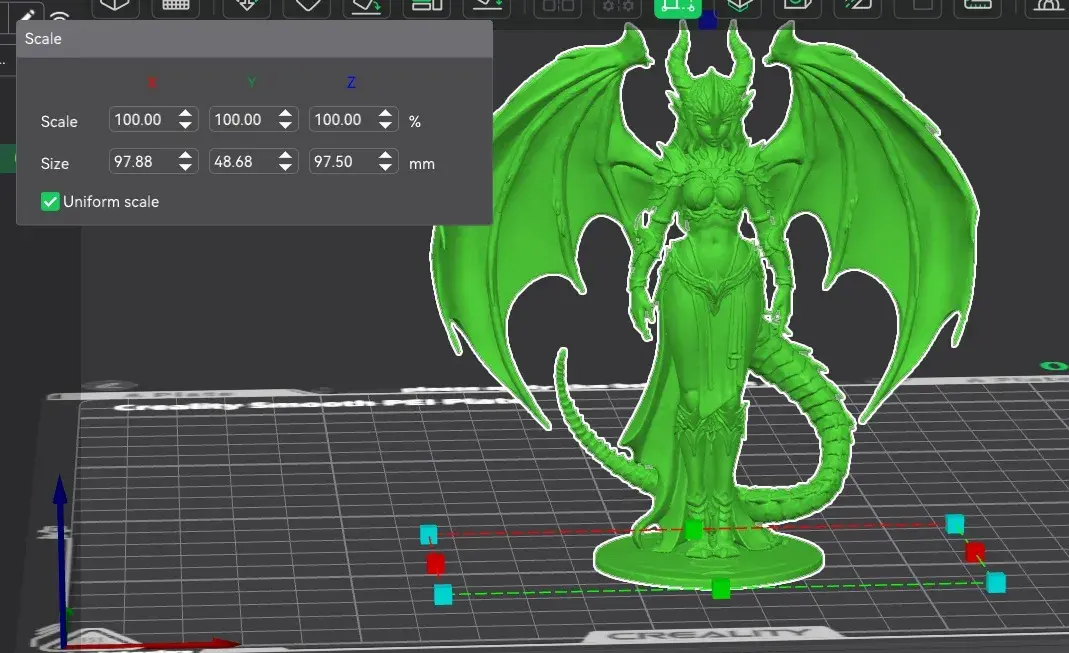Click the cube icon in the toolbar

click(115, 5)
